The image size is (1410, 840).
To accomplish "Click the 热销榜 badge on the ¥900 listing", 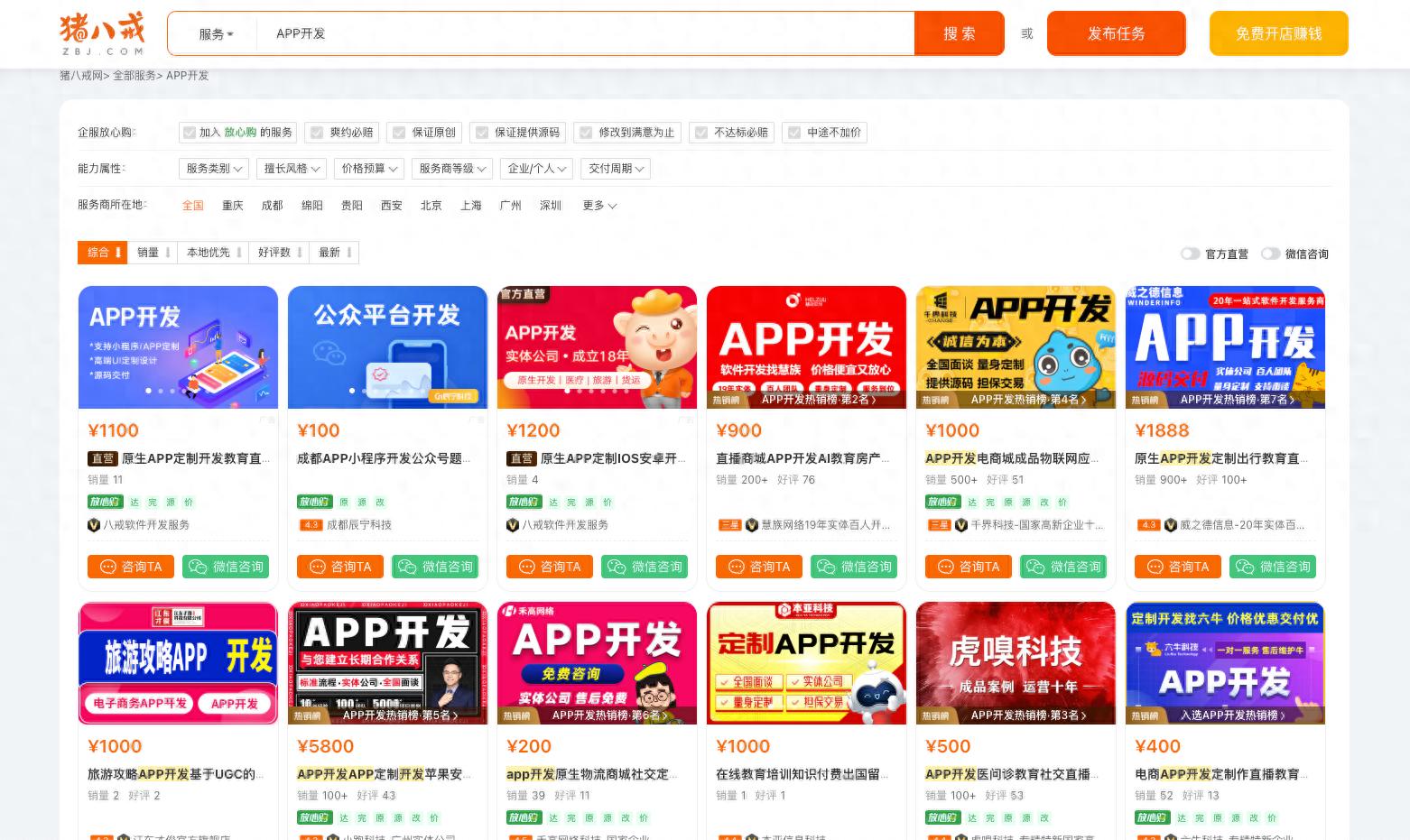I will 729,401.
